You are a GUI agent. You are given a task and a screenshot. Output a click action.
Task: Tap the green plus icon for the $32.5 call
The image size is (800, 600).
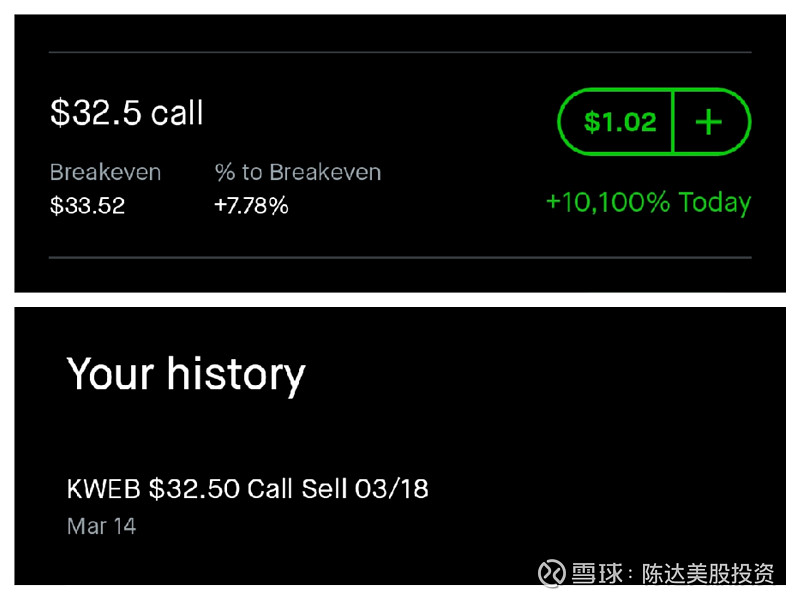pyautogui.click(x=709, y=122)
